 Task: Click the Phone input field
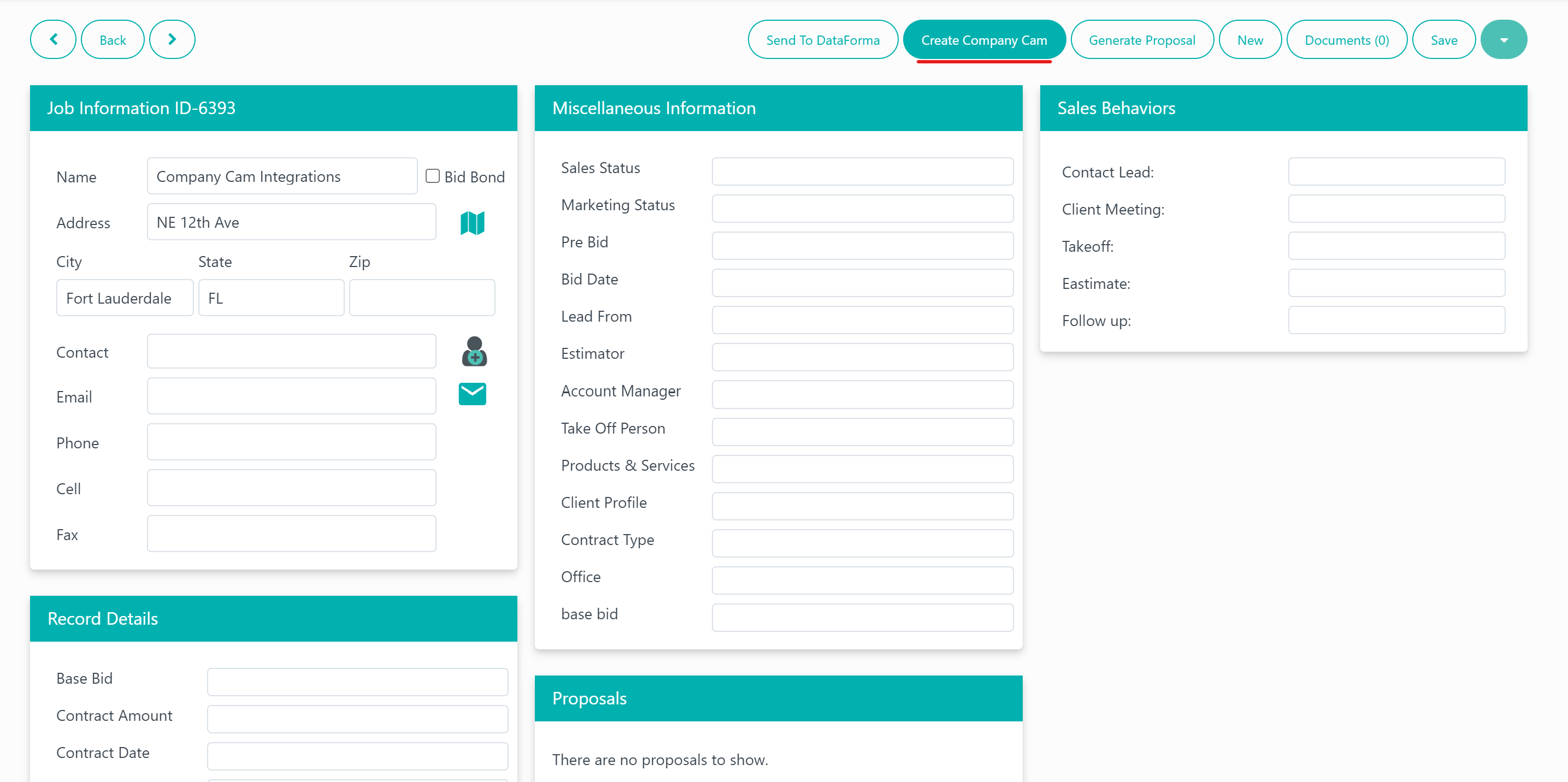click(x=291, y=442)
